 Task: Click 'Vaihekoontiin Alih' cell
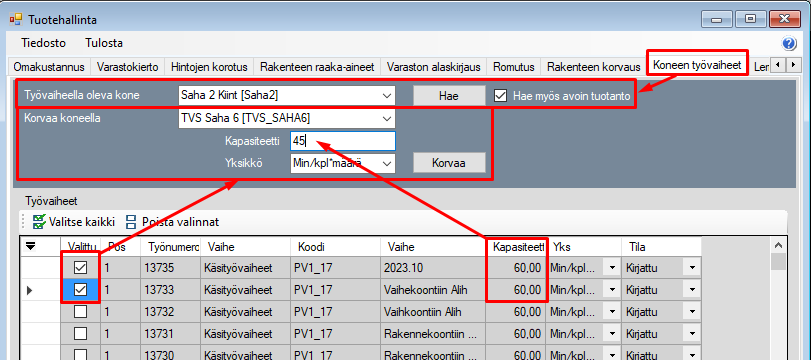(433, 290)
